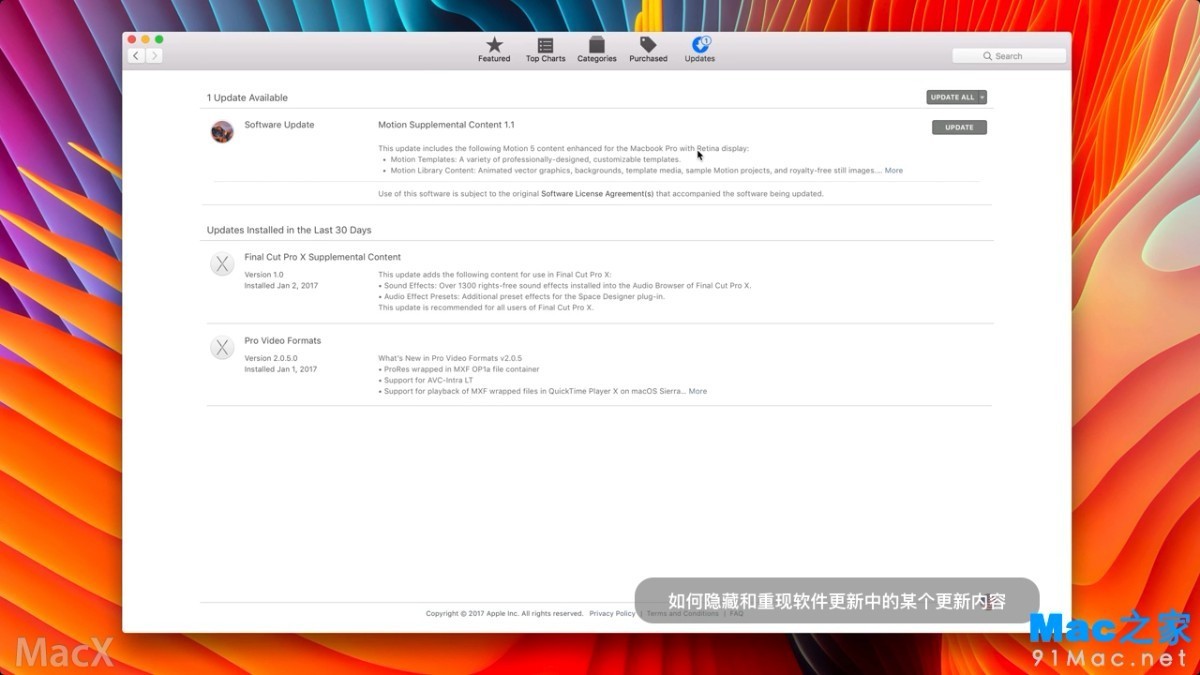1200x675 pixels.
Task: Click 'Final Cut Pro X Supplemental Content' title
Action: [x=323, y=257]
